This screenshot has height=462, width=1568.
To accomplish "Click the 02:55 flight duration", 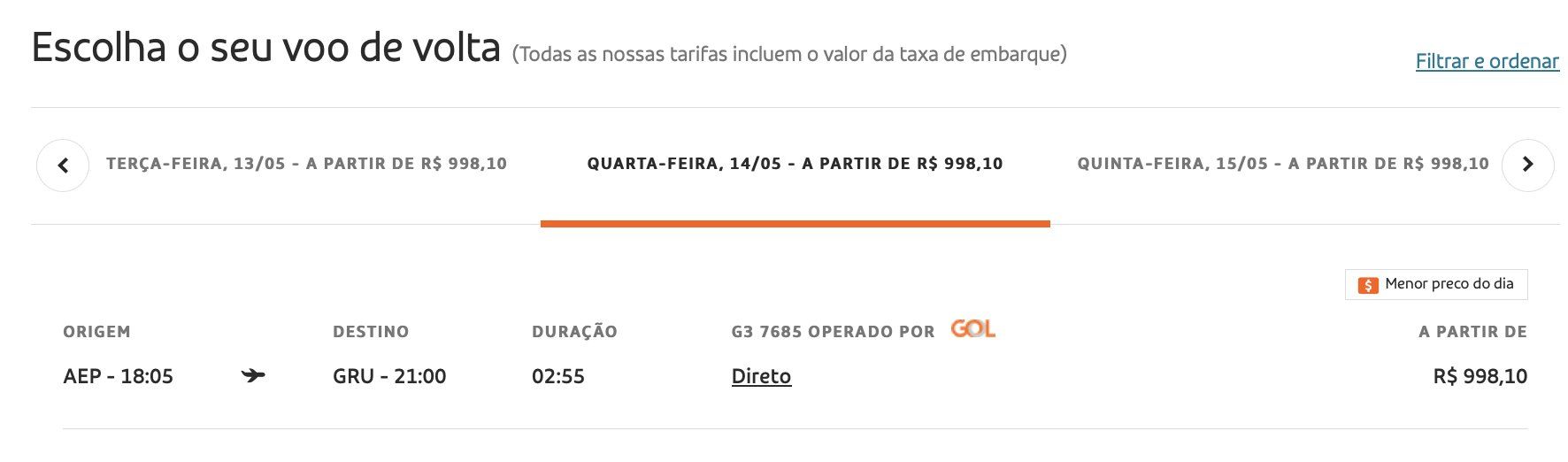I will 558,376.
